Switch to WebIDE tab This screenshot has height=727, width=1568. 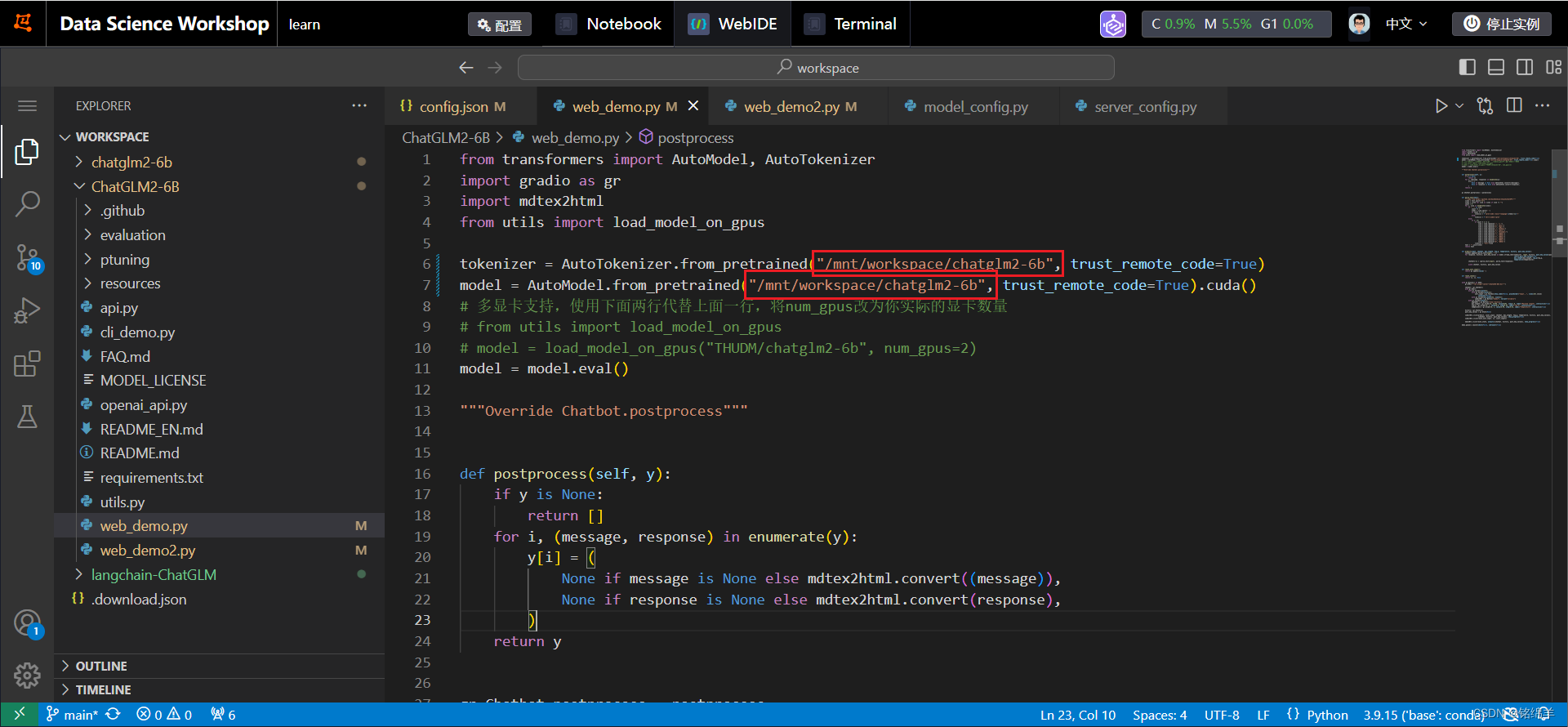[x=733, y=25]
